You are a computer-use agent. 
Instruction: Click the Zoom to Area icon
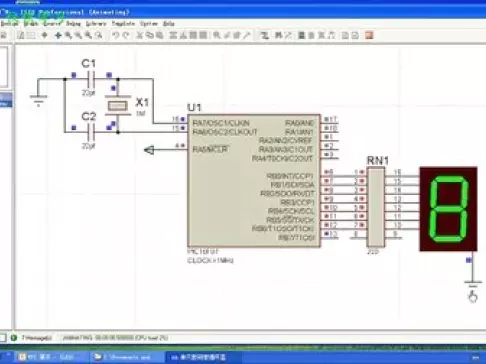tap(99, 35)
